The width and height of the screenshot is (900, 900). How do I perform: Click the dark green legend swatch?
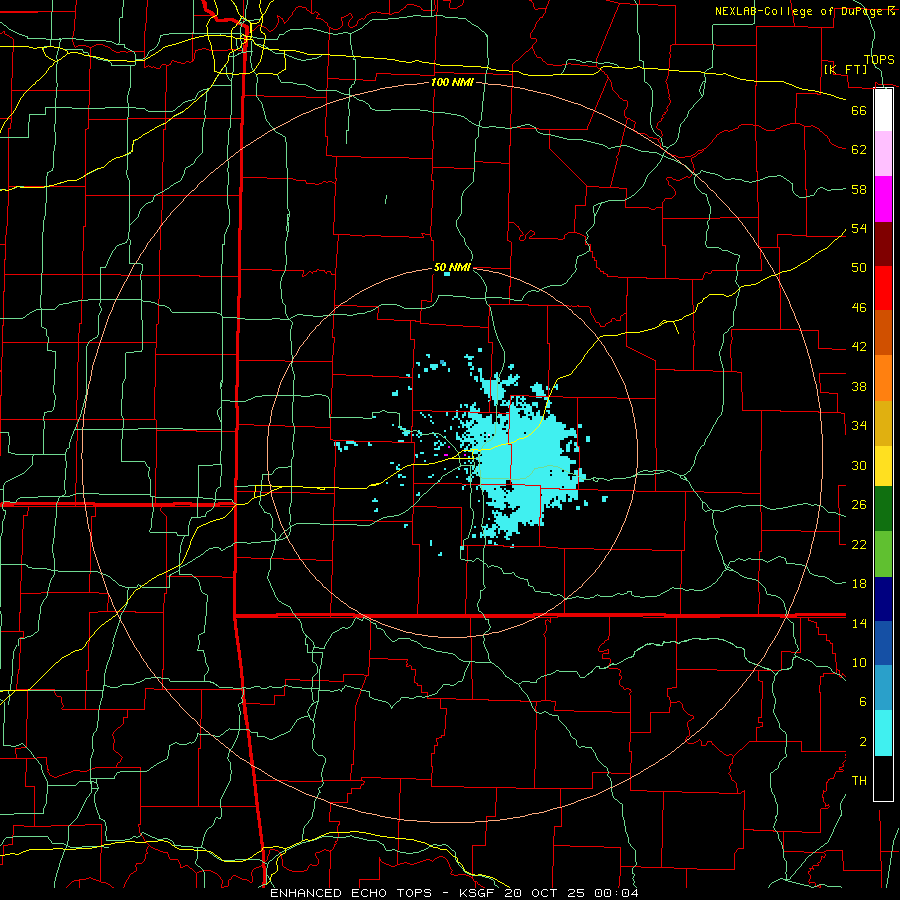[883, 508]
